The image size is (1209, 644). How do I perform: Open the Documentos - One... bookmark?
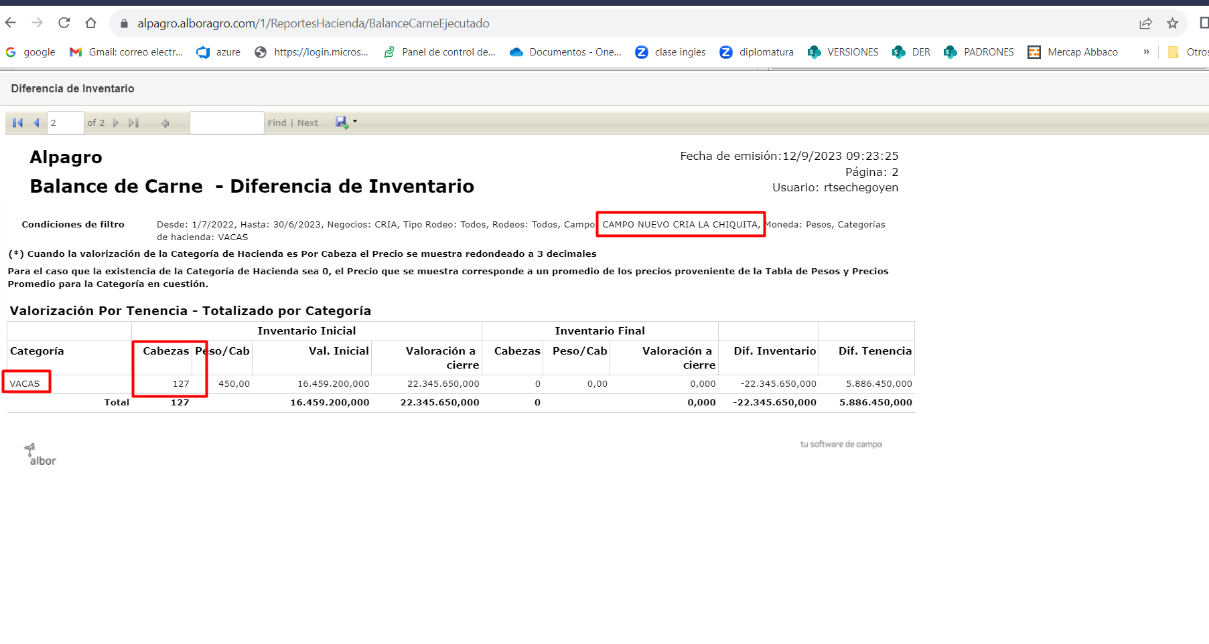point(565,52)
